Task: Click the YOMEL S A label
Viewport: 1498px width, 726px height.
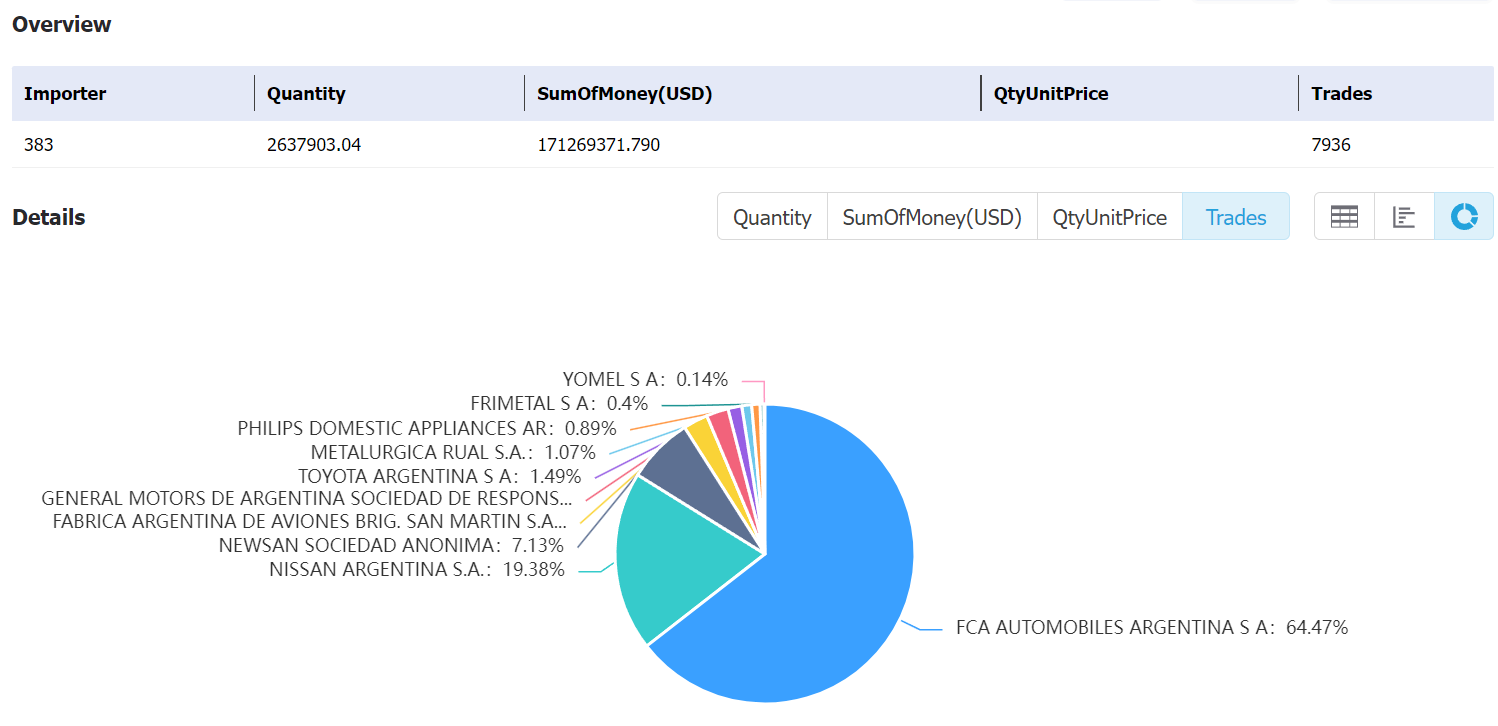Action: click(645, 379)
